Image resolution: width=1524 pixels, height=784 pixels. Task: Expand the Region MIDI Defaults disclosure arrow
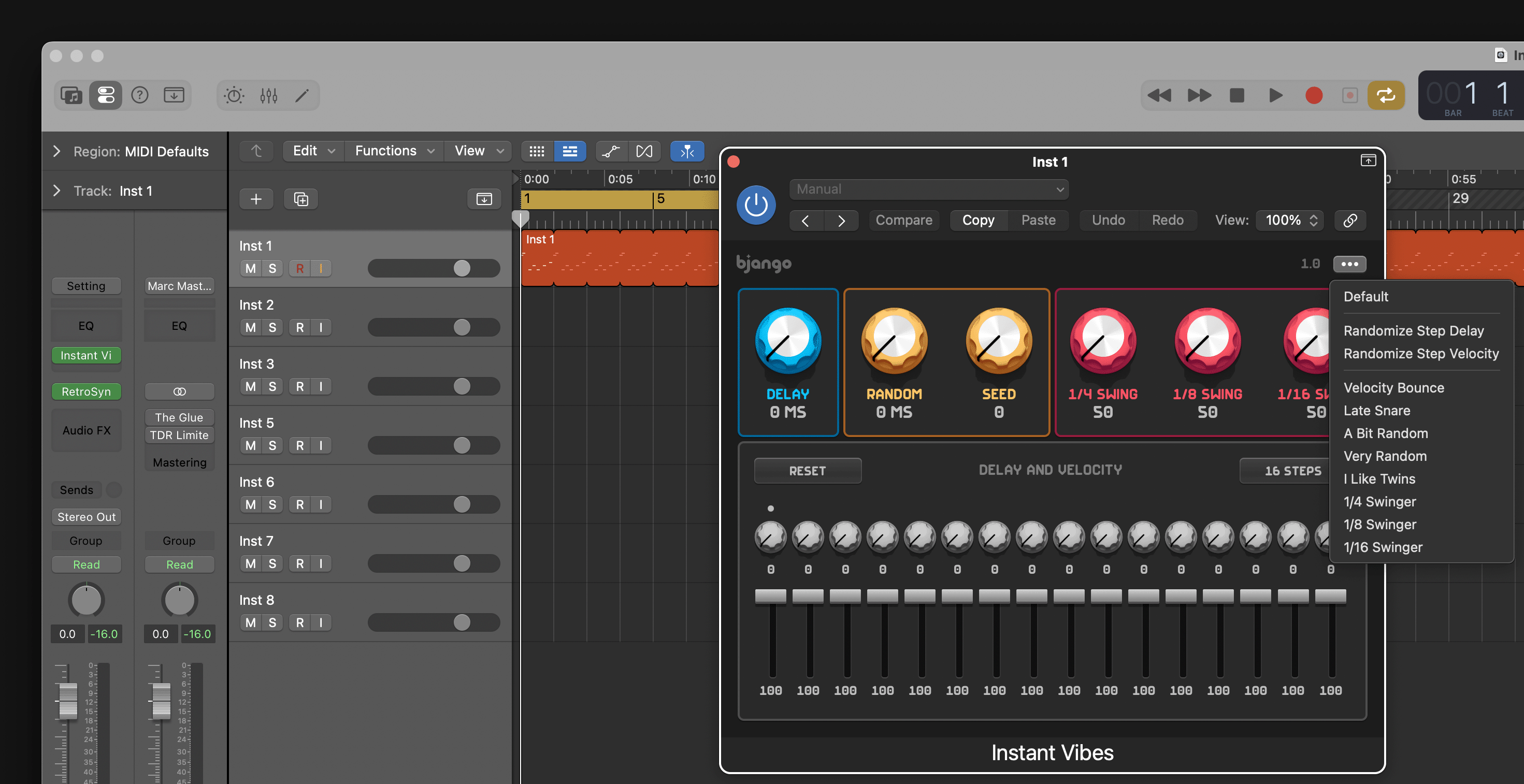pos(57,151)
